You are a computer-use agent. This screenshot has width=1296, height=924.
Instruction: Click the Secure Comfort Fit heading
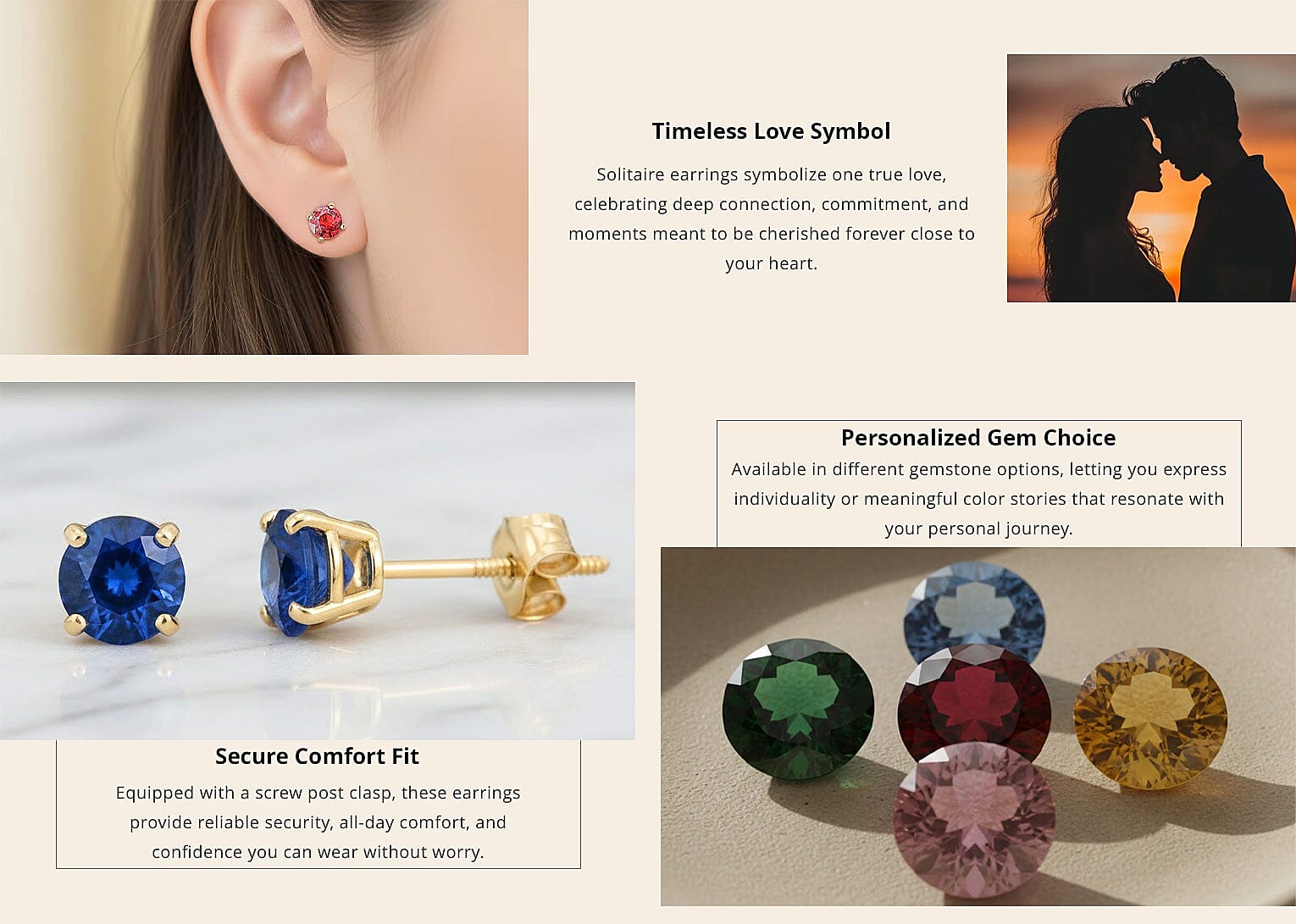[x=317, y=756]
